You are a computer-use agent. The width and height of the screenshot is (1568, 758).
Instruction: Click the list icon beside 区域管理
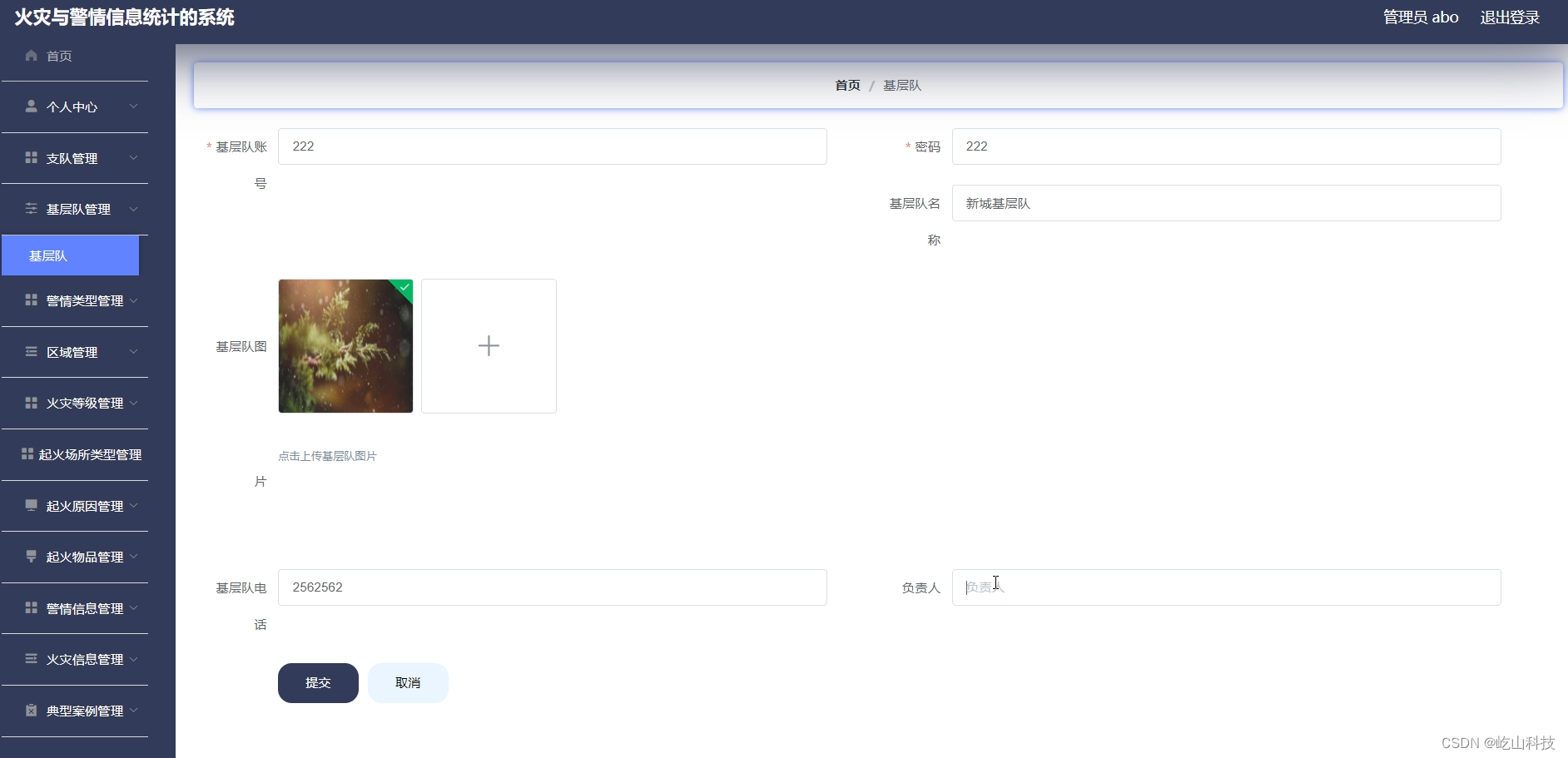point(32,352)
